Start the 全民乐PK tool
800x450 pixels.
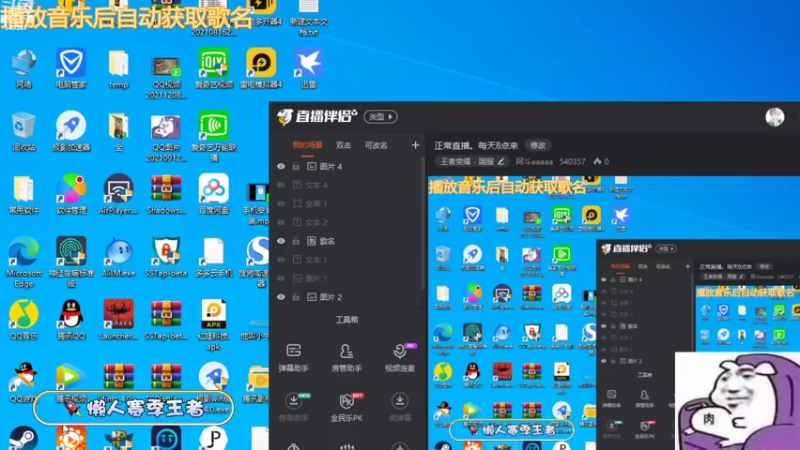[x=346, y=407]
